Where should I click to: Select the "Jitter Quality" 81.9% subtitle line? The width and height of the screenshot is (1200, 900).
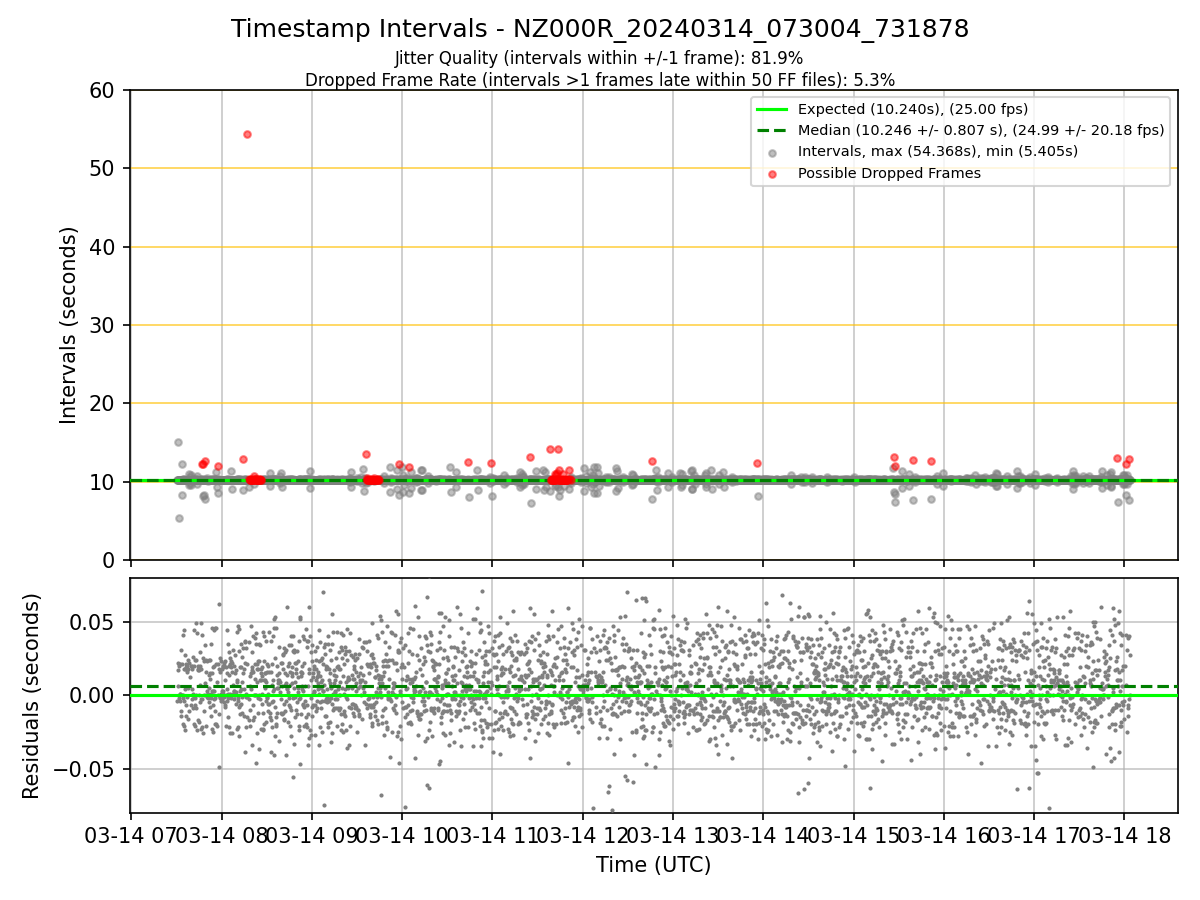point(599,58)
